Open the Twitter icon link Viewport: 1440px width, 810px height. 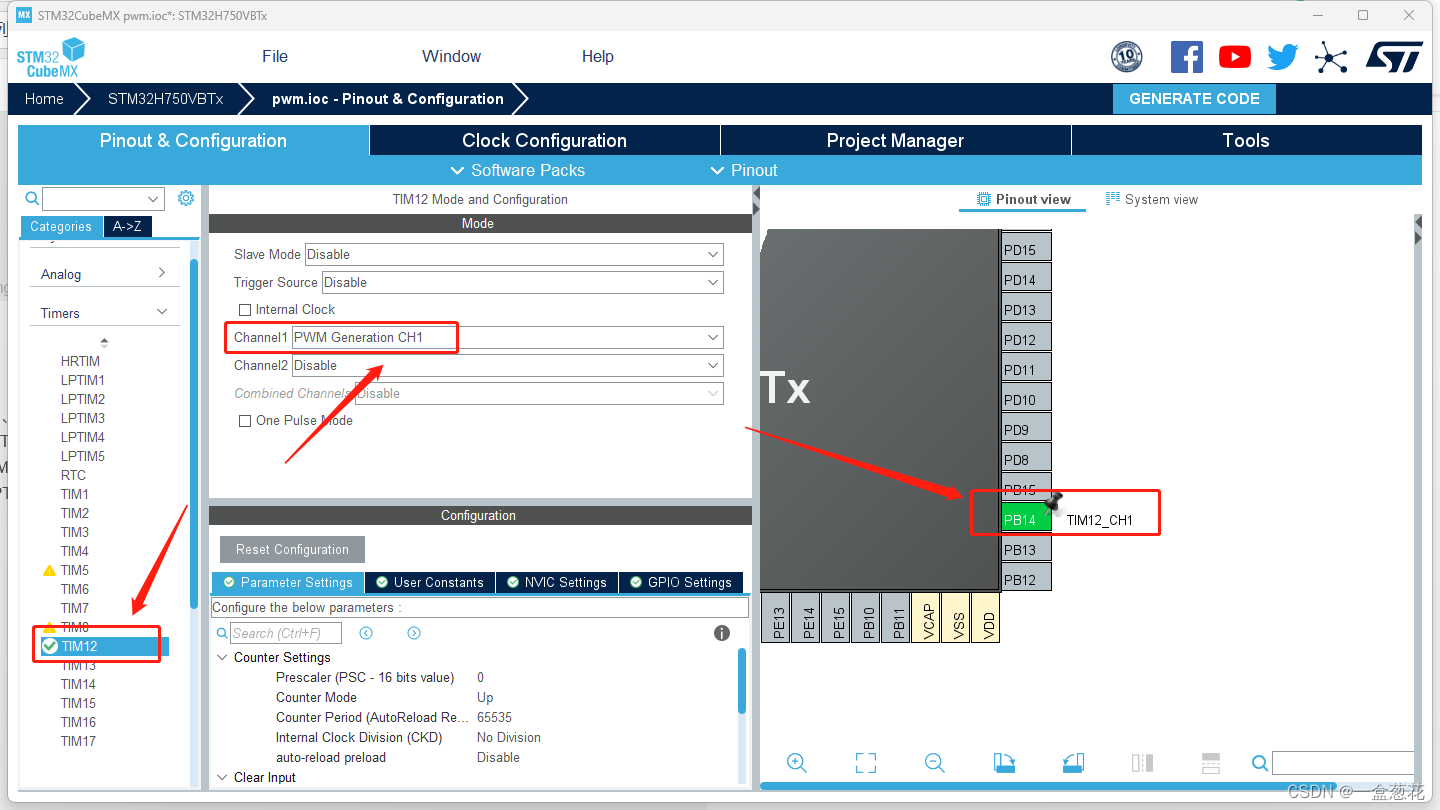(x=1282, y=57)
